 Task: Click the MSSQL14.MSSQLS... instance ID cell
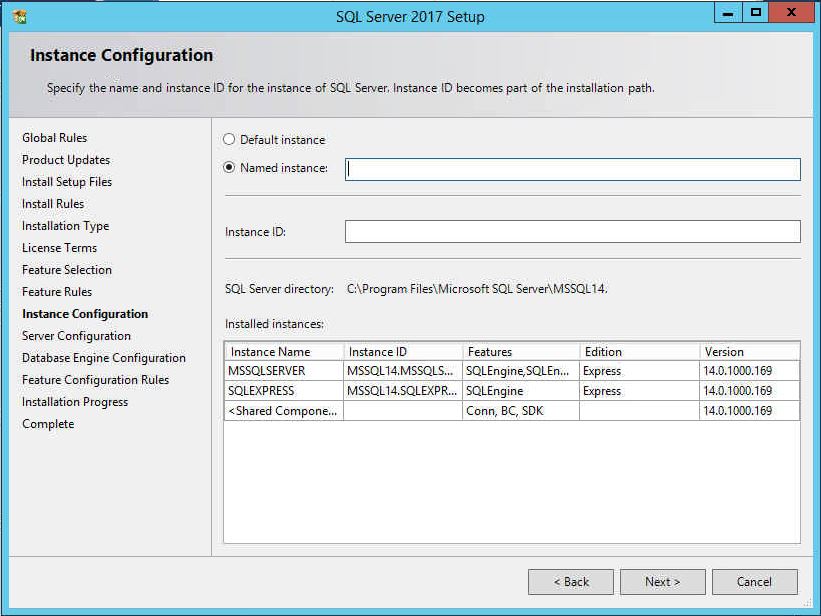click(402, 371)
